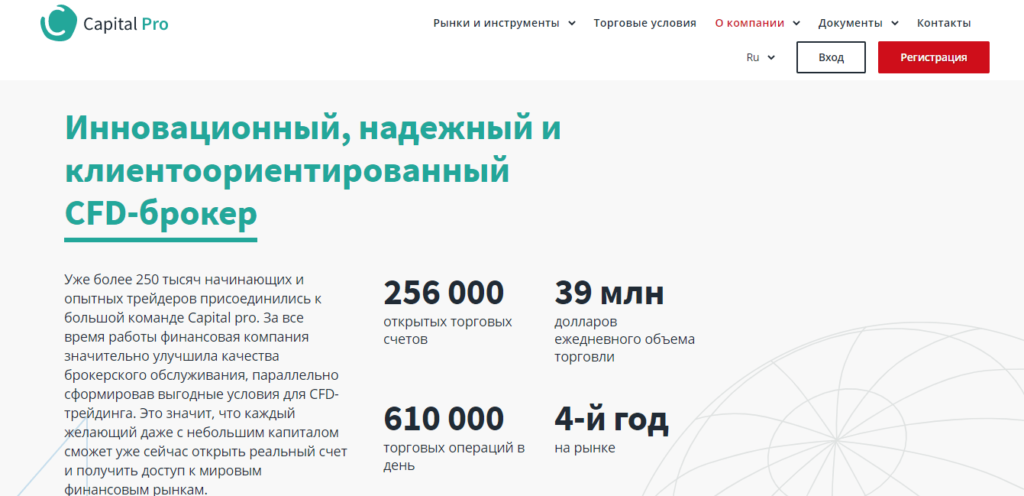Click the heading word 'клиентоориентированный'
Screen dimensions: 1024x496
pyautogui.click(x=287, y=172)
